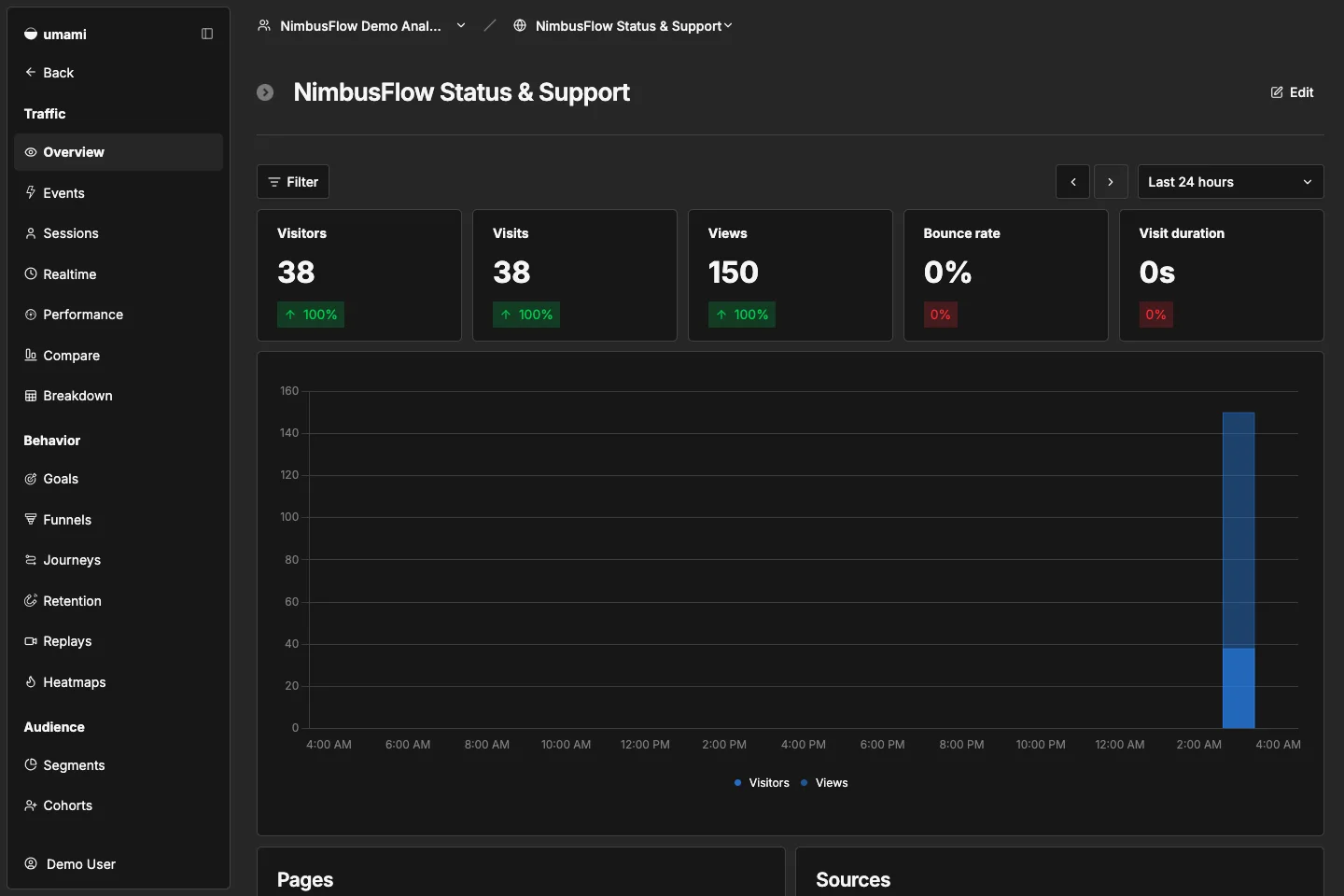Click the team users icon in breadcrumb
The image size is (1344, 896).
[264, 25]
